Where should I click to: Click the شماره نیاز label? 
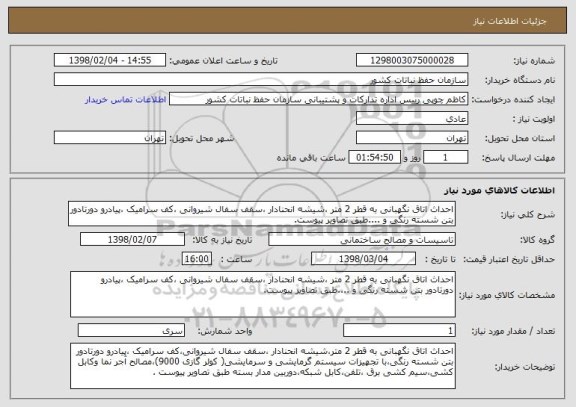(534, 61)
